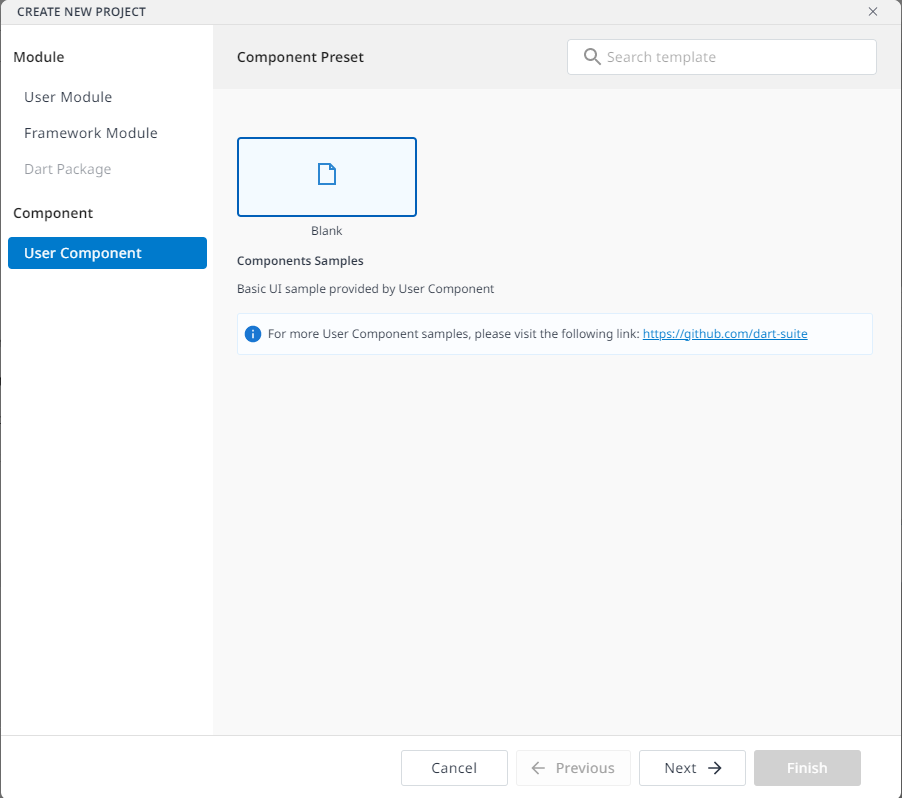902x798 pixels.
Task: Choose the Dart Package entry
Action: (x=67, y=169)
